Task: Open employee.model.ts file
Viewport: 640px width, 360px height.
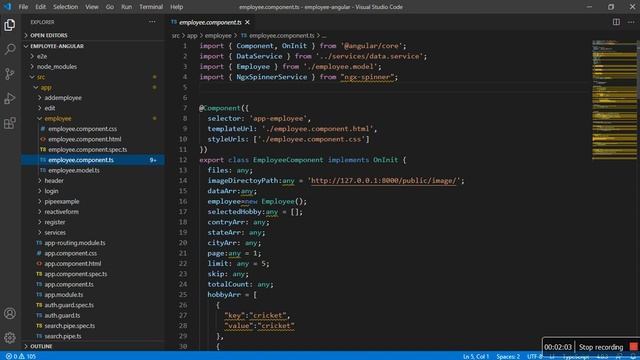Action: point(93,170)
